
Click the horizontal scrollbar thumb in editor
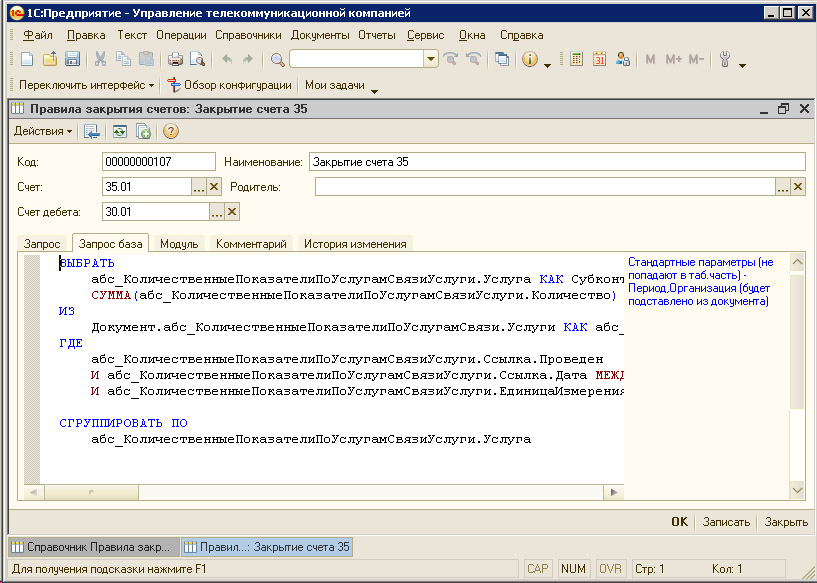[x=91, y=492]
